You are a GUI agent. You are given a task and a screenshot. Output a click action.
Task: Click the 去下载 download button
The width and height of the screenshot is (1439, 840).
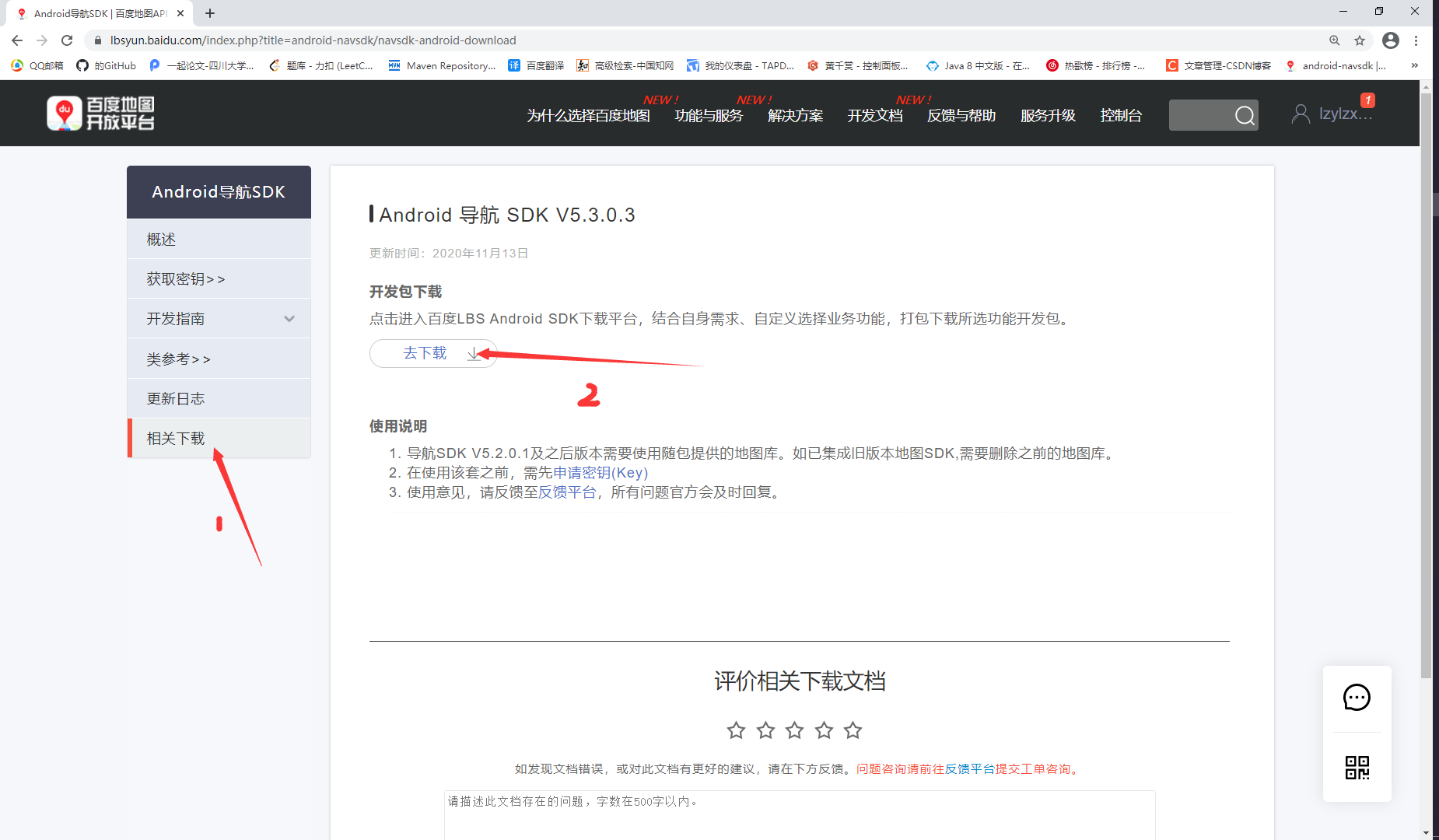coord(432,353)
